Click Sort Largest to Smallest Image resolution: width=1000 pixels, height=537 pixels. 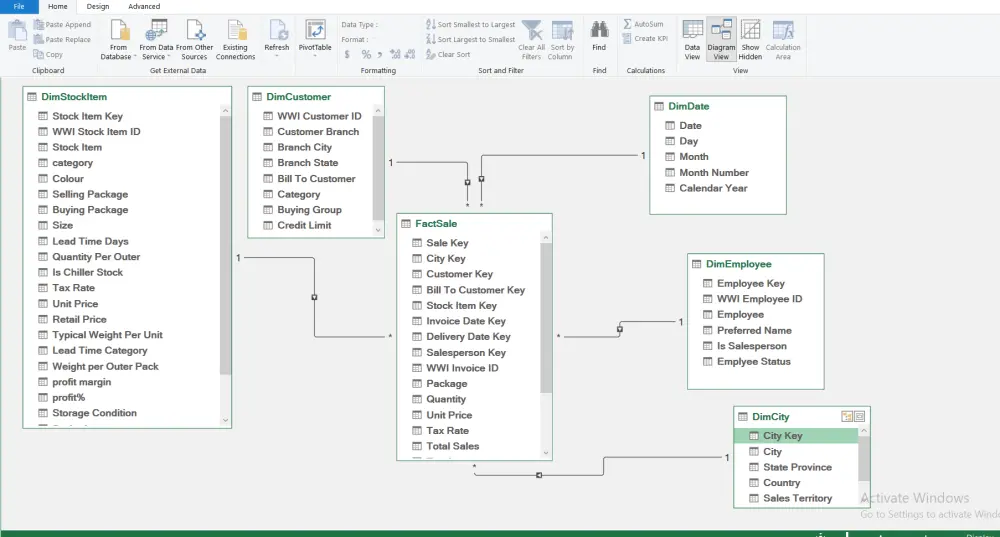point(471,40)
